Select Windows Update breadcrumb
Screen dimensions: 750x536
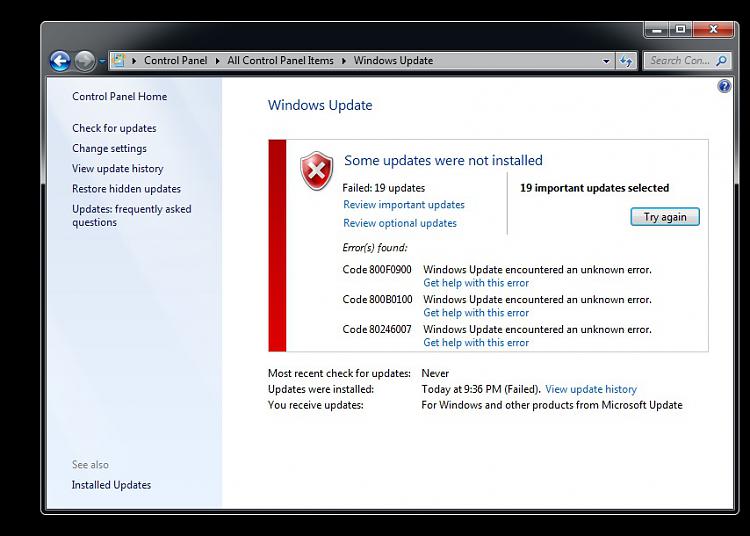[x=393, y=60]
